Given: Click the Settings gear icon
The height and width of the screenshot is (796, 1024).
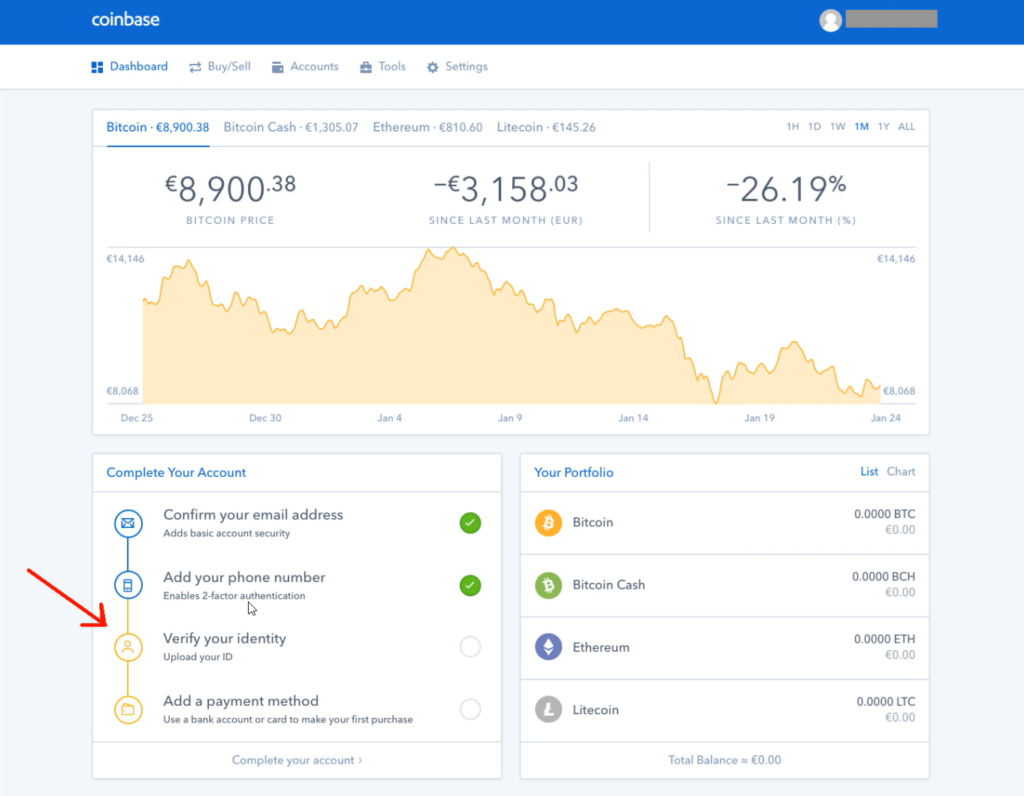Looking at the screenshot, I should (x=432, y=67).
